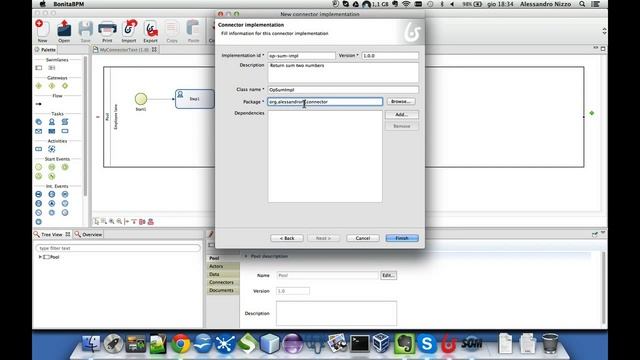The height and width of the screenshot is (360, 640).
Task: Open Spotlight search in menu bar
Action: coord(582,4)
